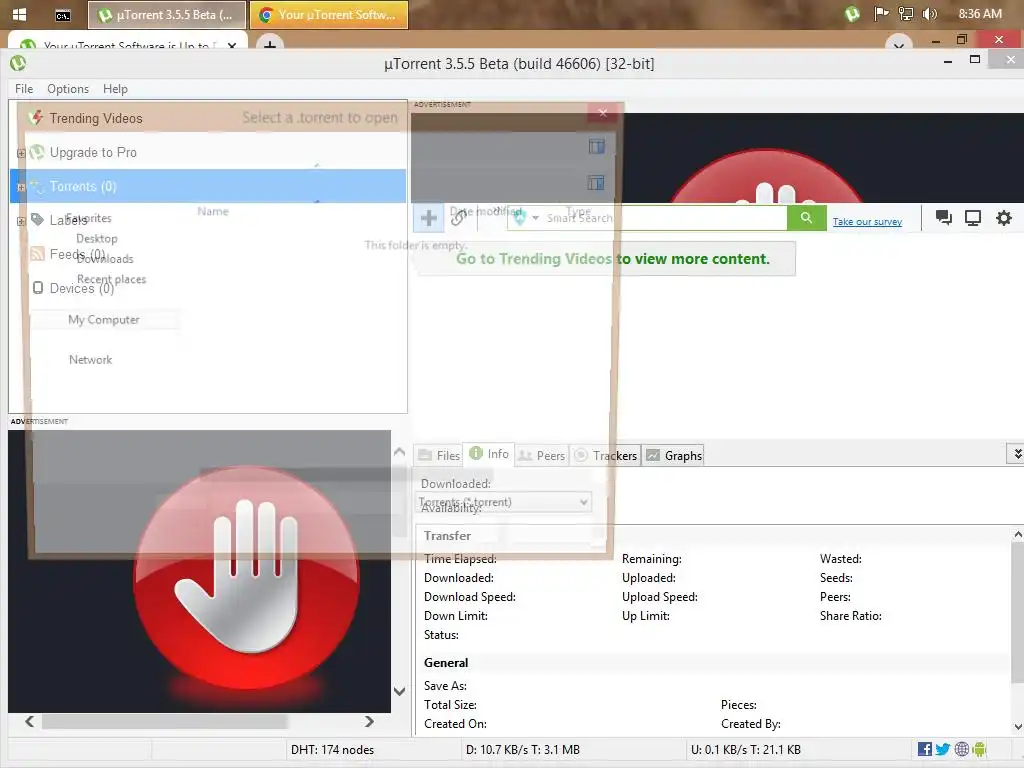The image size is (1024, 768).
Task: Click the green search magnifier button
Action: pos(807,217)
